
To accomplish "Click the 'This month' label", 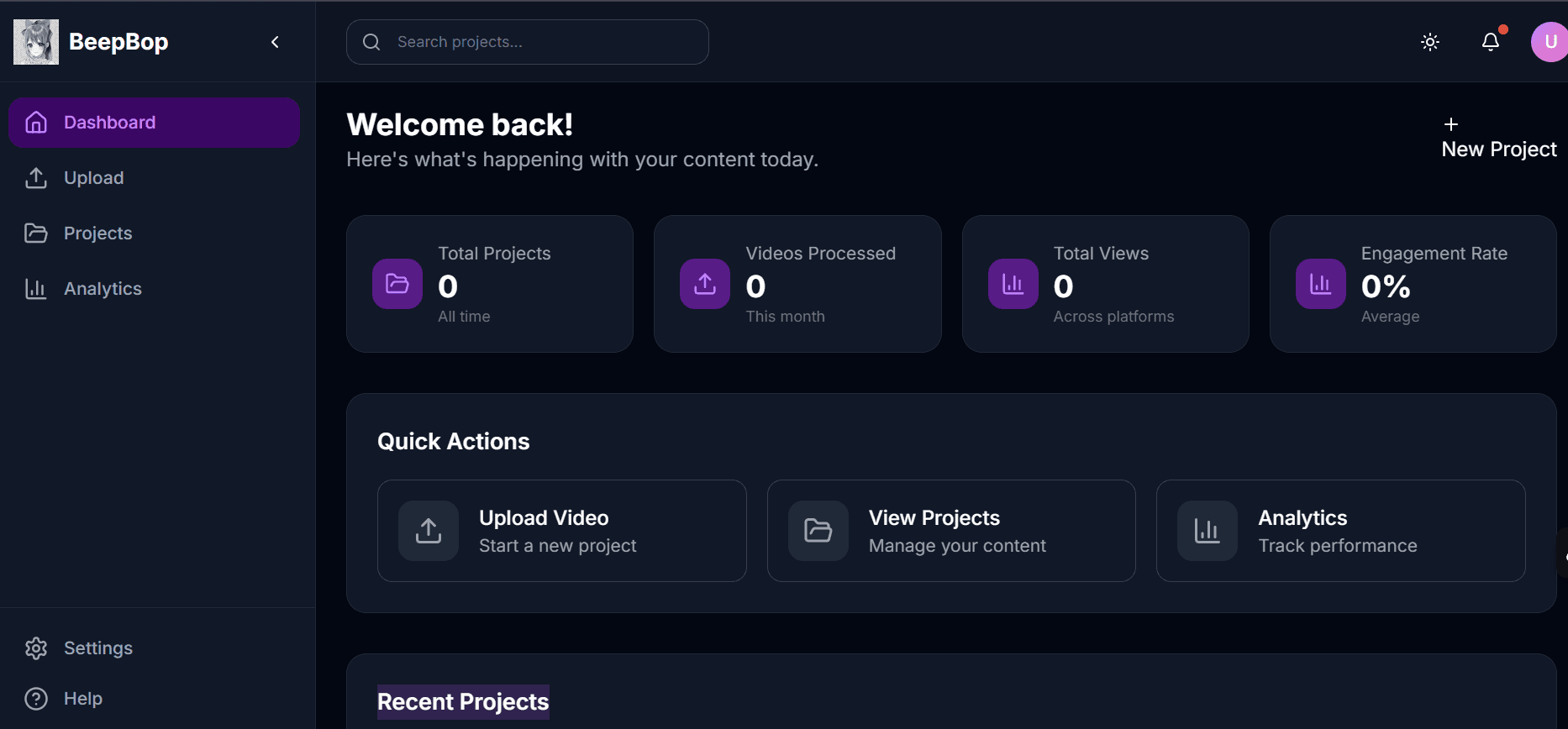I will (786, 317).
